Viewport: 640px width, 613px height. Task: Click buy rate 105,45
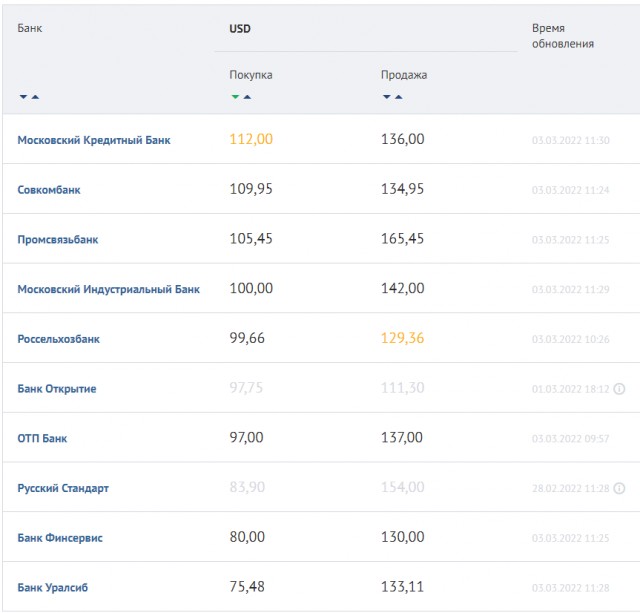click(x=251, y=239)
